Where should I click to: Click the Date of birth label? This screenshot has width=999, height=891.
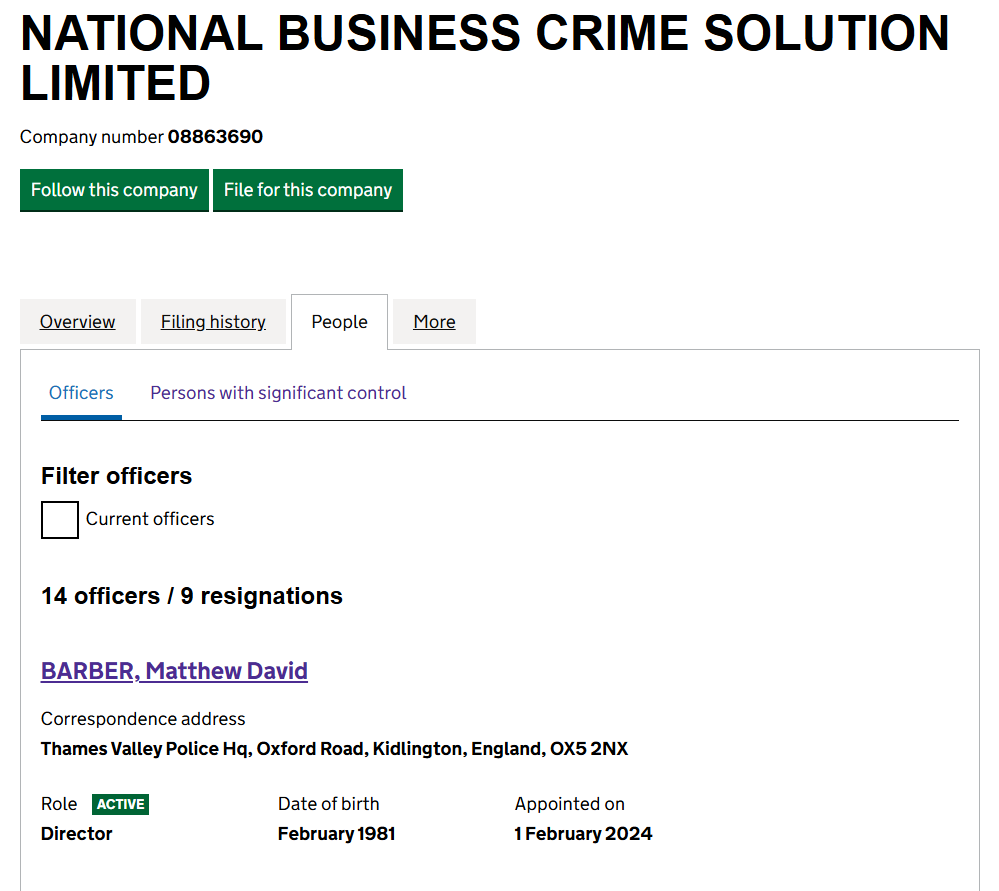329,804
